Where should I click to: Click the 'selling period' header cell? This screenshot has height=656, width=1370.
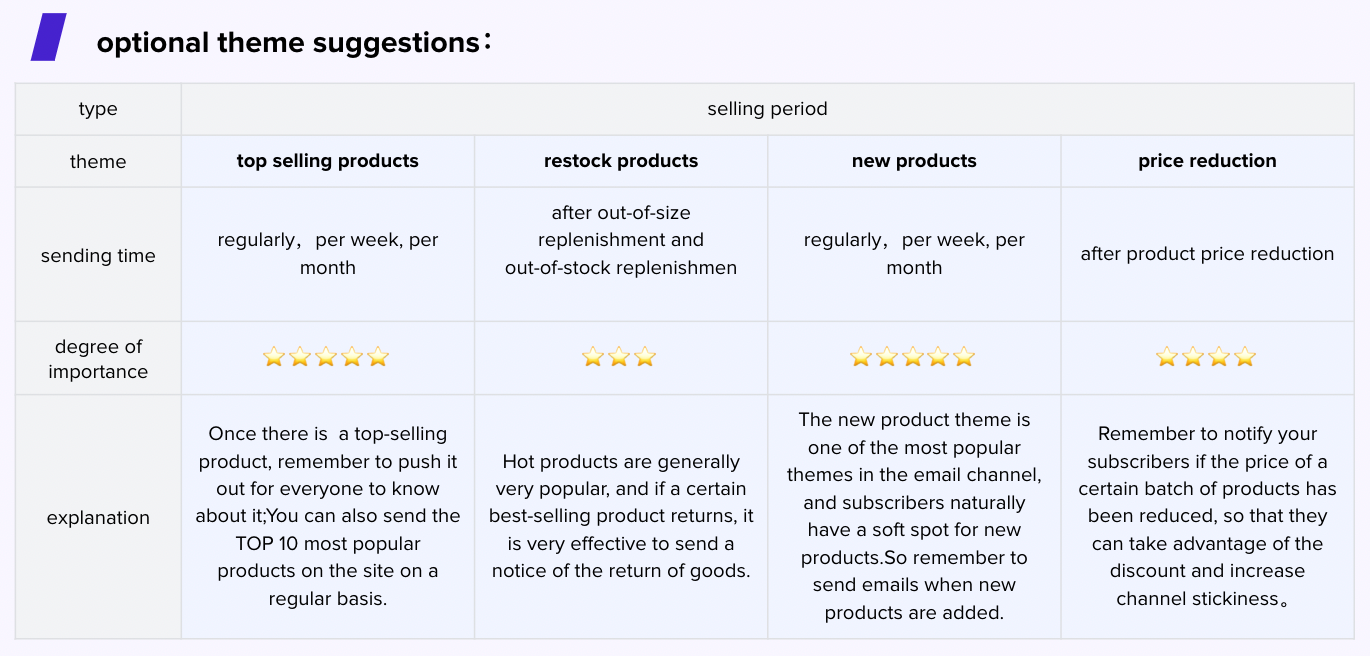tap(767, 109)
